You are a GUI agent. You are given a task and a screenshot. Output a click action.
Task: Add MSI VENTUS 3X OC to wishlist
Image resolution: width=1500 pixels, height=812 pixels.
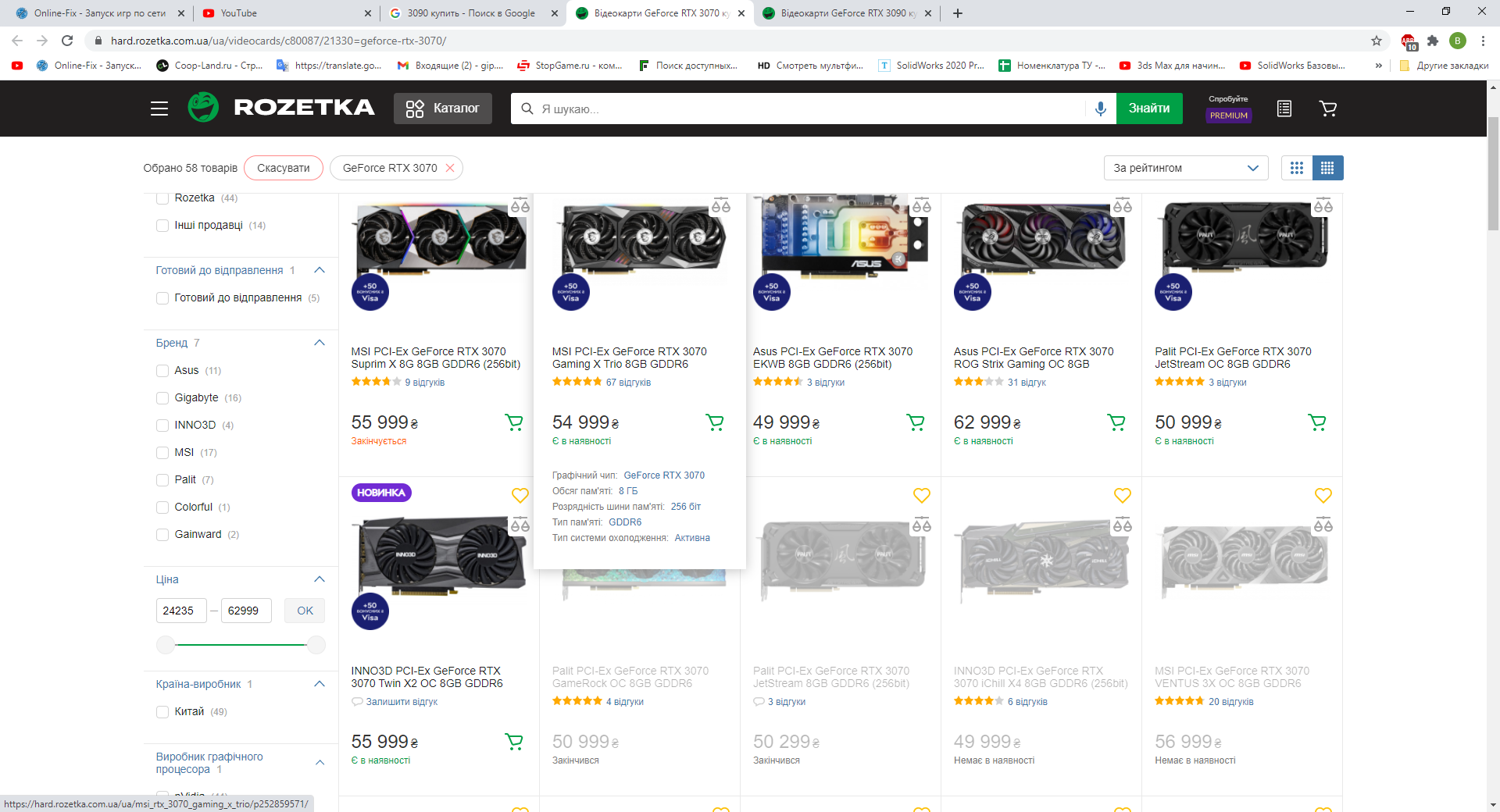tap(1323, 495)
